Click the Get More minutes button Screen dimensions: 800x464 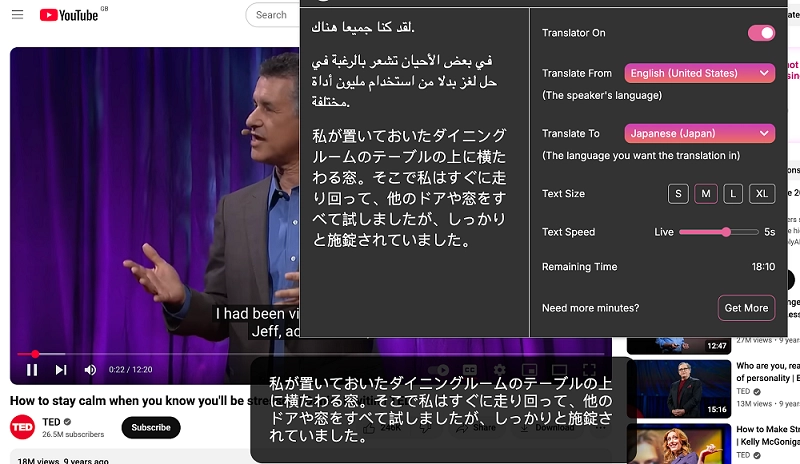pos(746,308)
